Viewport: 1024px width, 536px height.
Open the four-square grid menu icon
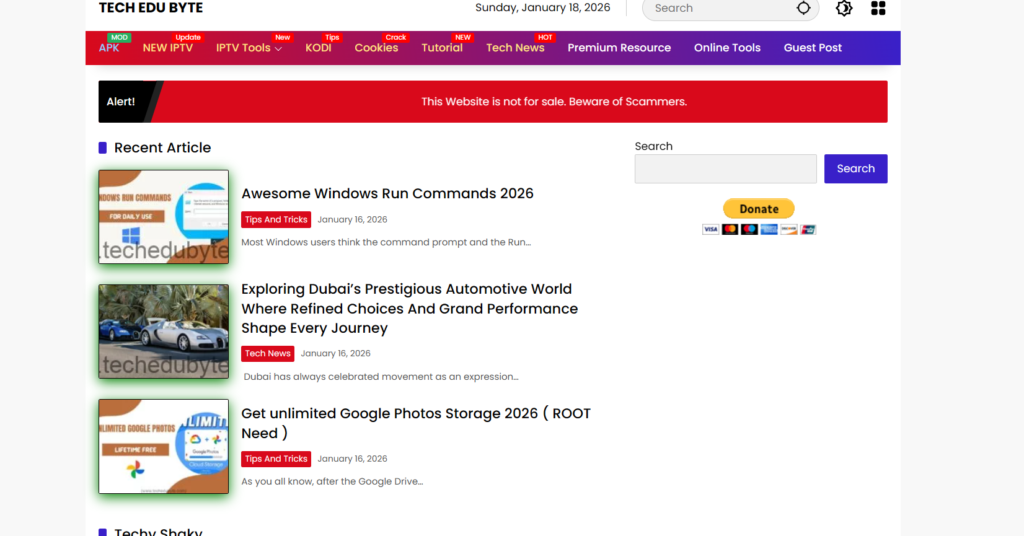pyautogui.click(x=878, y=8)
